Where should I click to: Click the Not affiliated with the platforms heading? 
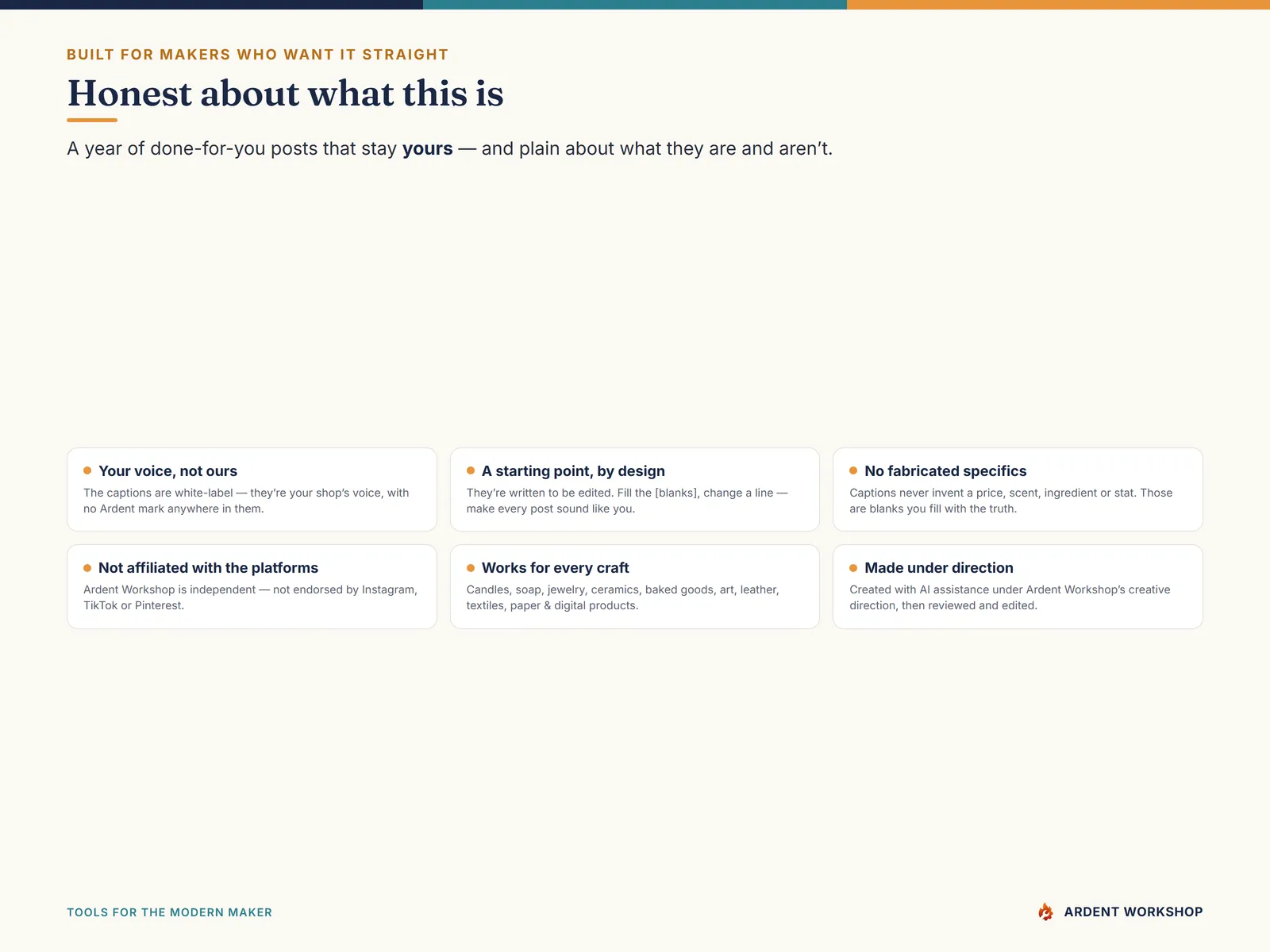(208, 568)
